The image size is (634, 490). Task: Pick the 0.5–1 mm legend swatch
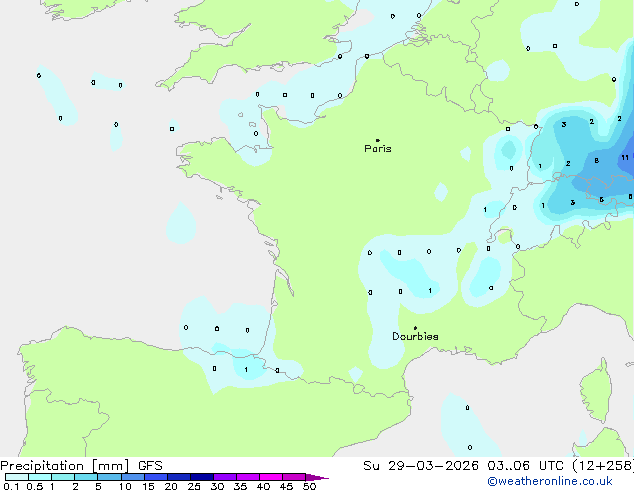pos(40,477)
